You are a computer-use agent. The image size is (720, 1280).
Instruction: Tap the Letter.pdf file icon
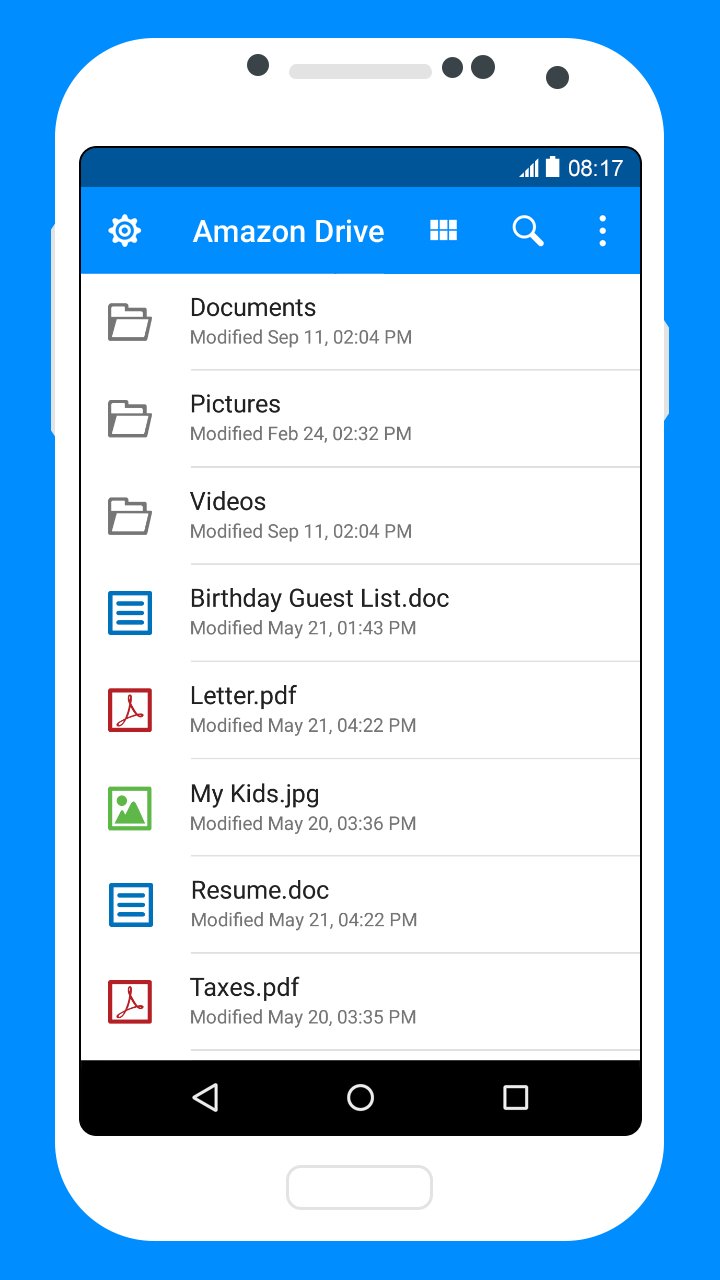pos(130,710)
